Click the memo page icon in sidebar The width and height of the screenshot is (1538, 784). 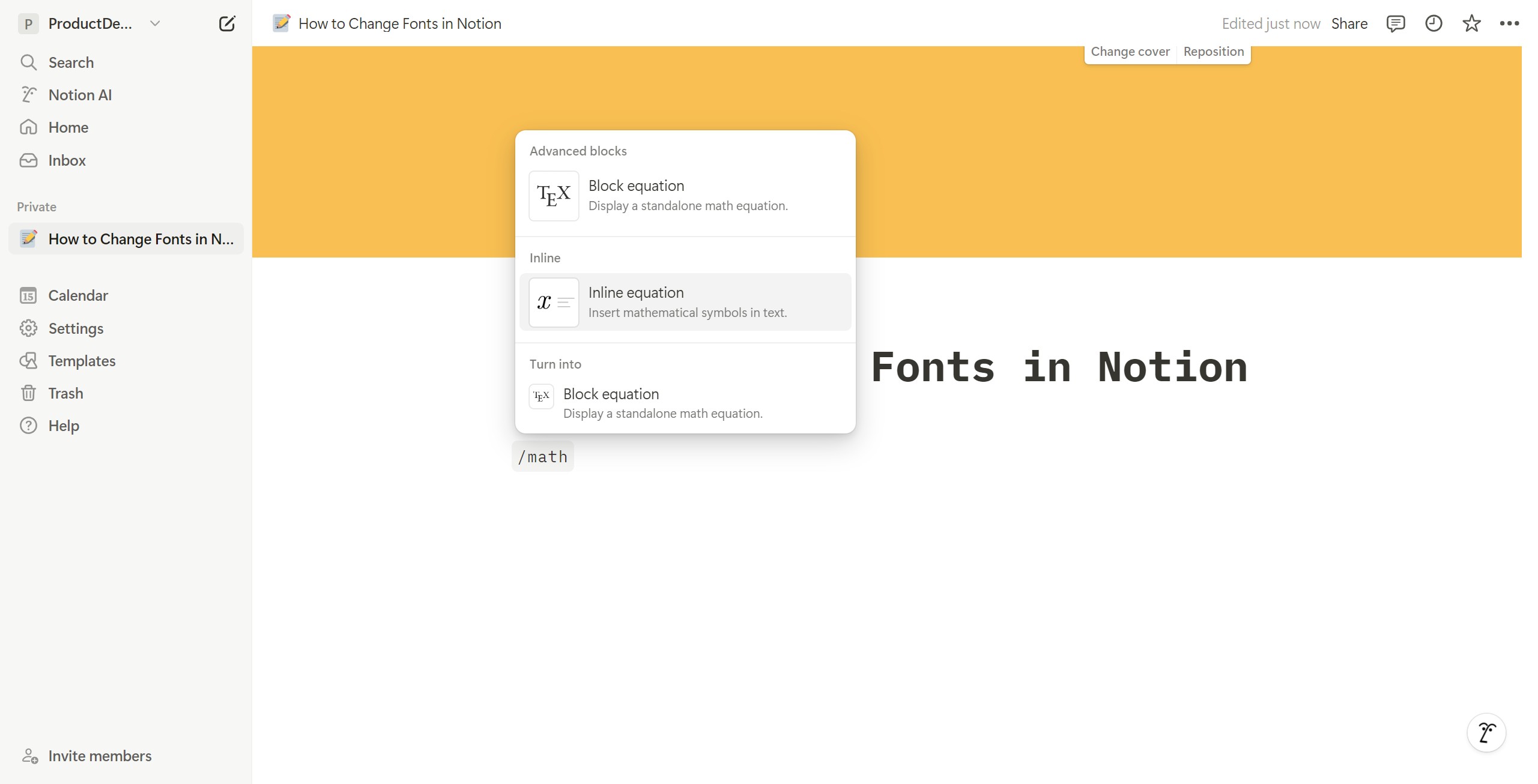click(28, 239)
